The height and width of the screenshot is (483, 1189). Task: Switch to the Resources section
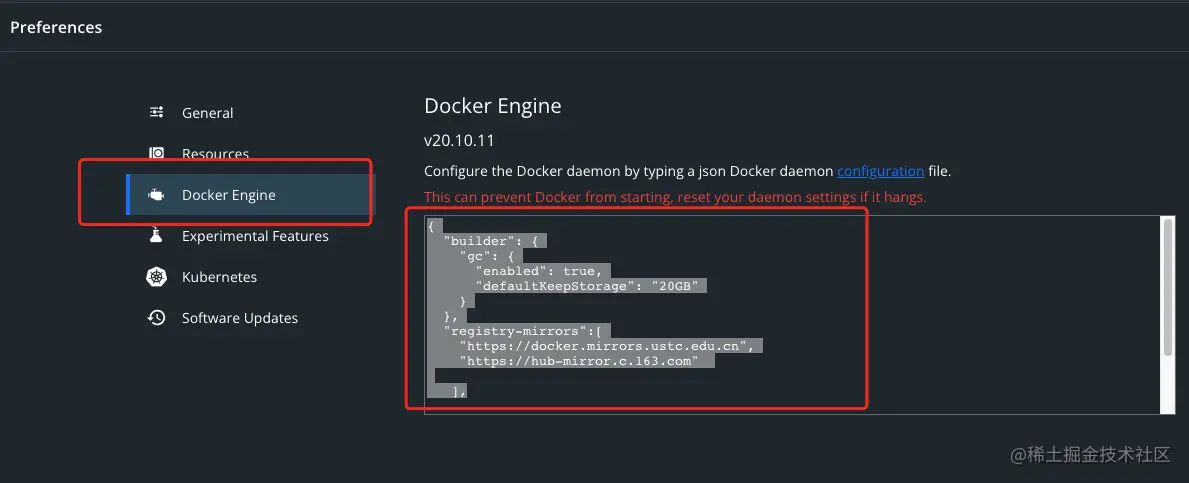215,154
